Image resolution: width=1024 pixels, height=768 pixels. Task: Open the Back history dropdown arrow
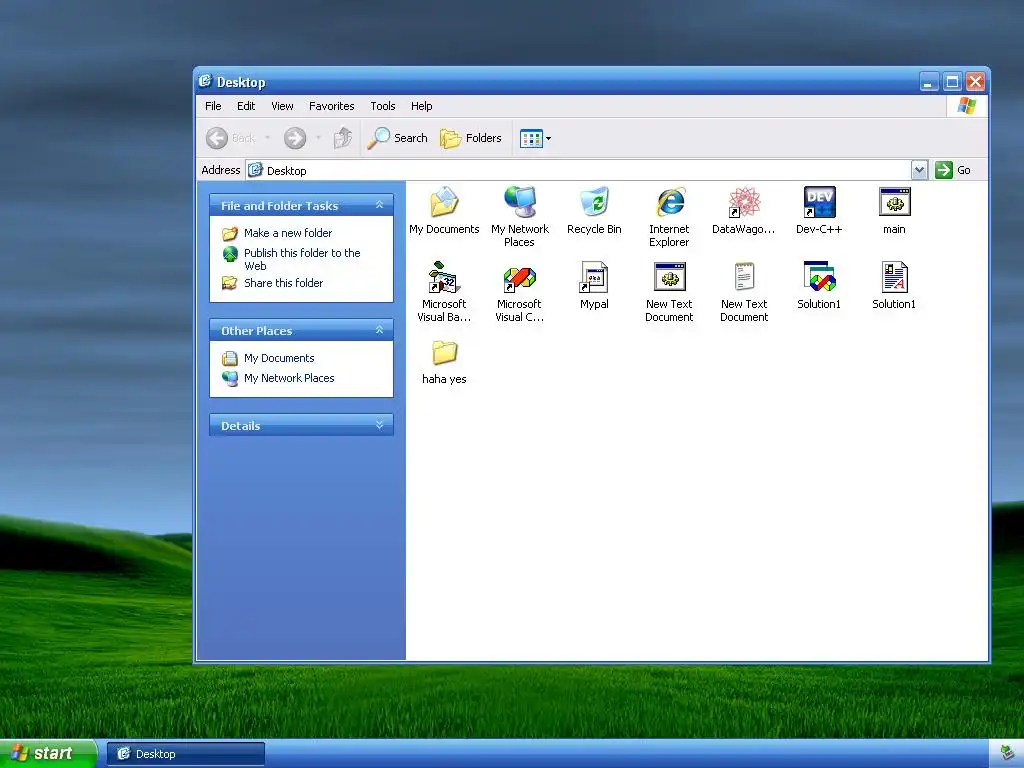coord(267,138)
